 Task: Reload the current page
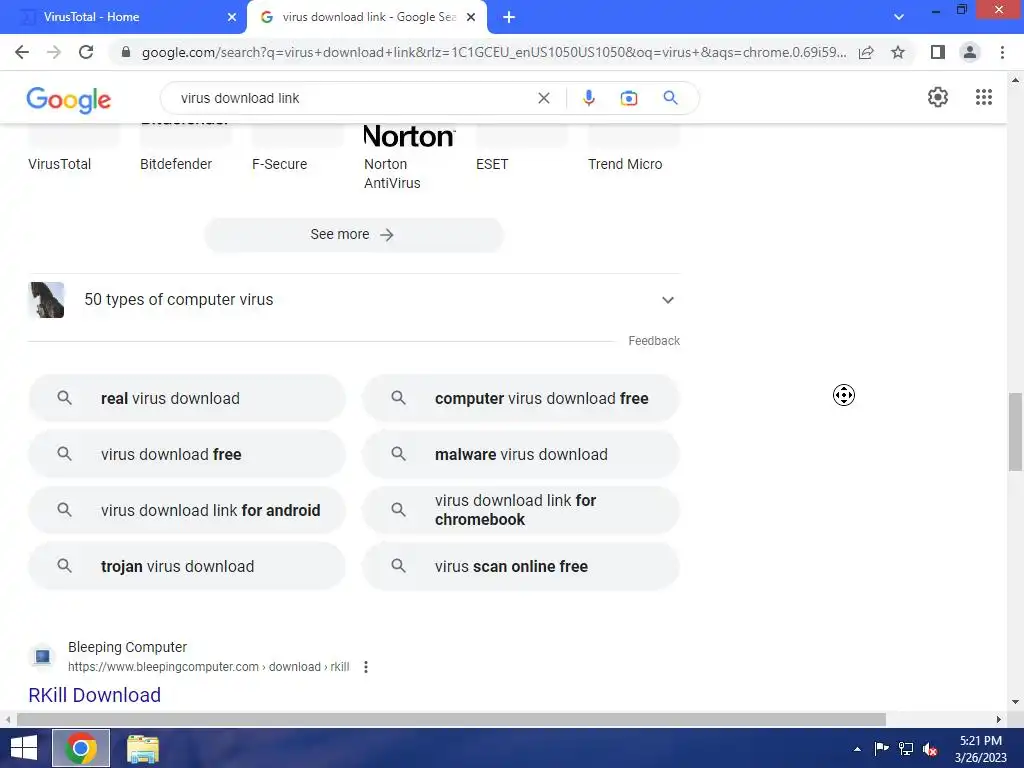(86, 52)
